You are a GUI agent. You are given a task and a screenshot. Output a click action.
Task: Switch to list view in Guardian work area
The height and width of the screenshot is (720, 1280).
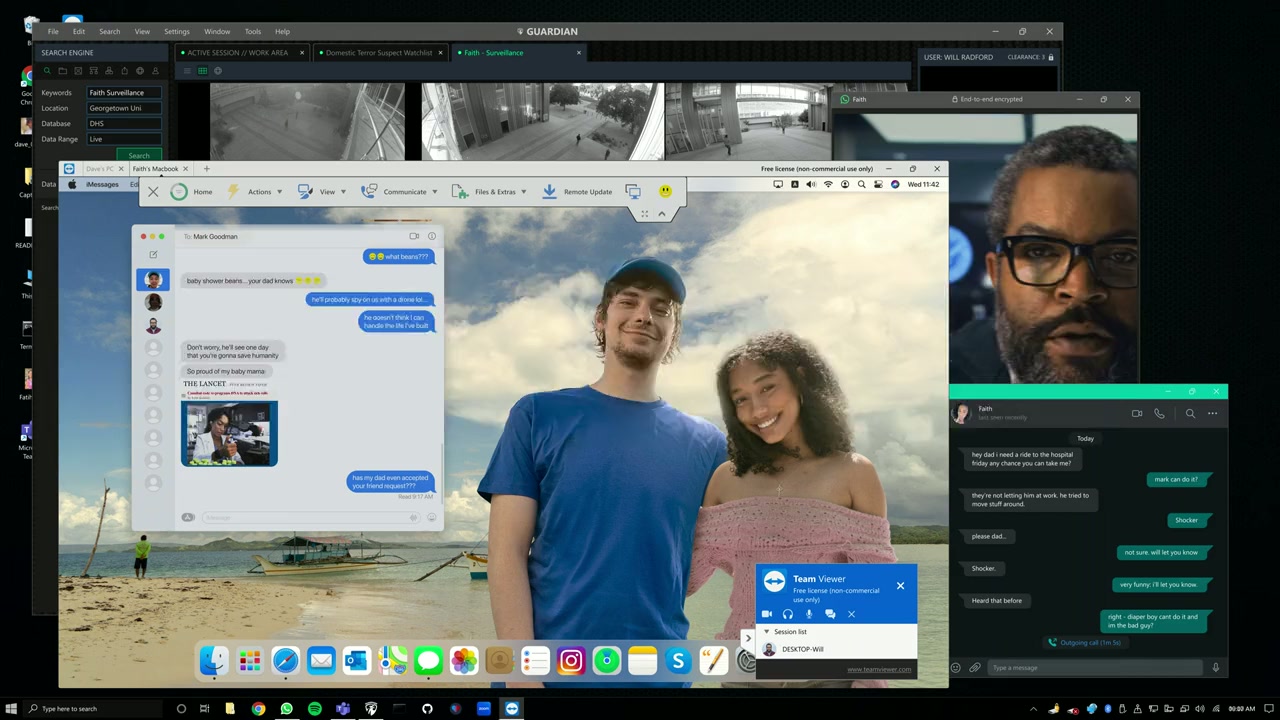point(186,71)
